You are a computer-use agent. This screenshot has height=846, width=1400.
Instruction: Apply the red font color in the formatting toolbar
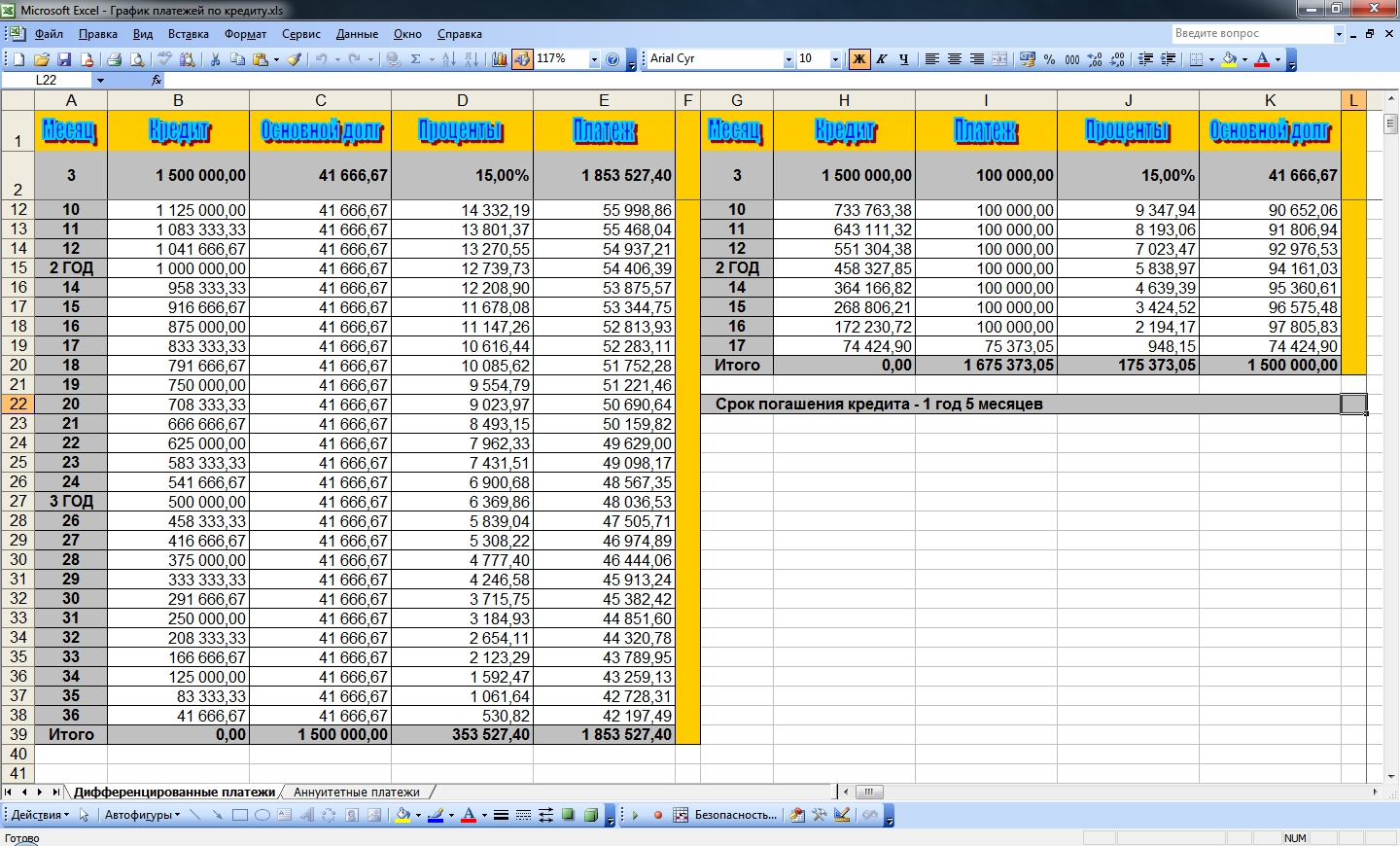click(1262, 59)
